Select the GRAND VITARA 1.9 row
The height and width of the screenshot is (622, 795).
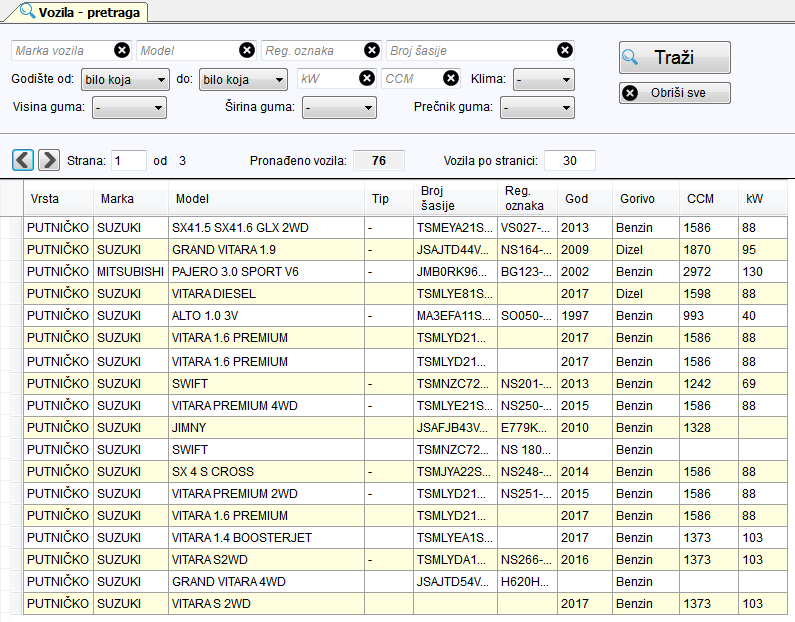pyautogui.click(x=405, y=249)
